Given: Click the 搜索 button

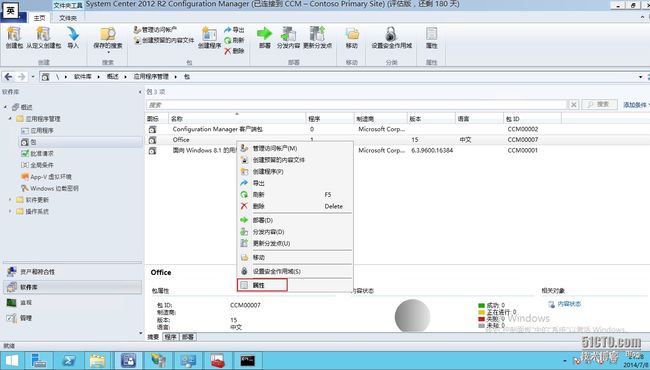Looking at the screenshot, I should point(599,104).
